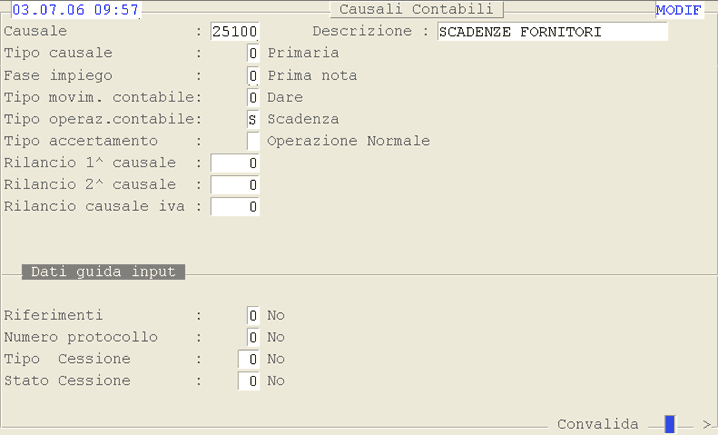
Task: Select the Stato Cessione input field
Action: point(249,381)
